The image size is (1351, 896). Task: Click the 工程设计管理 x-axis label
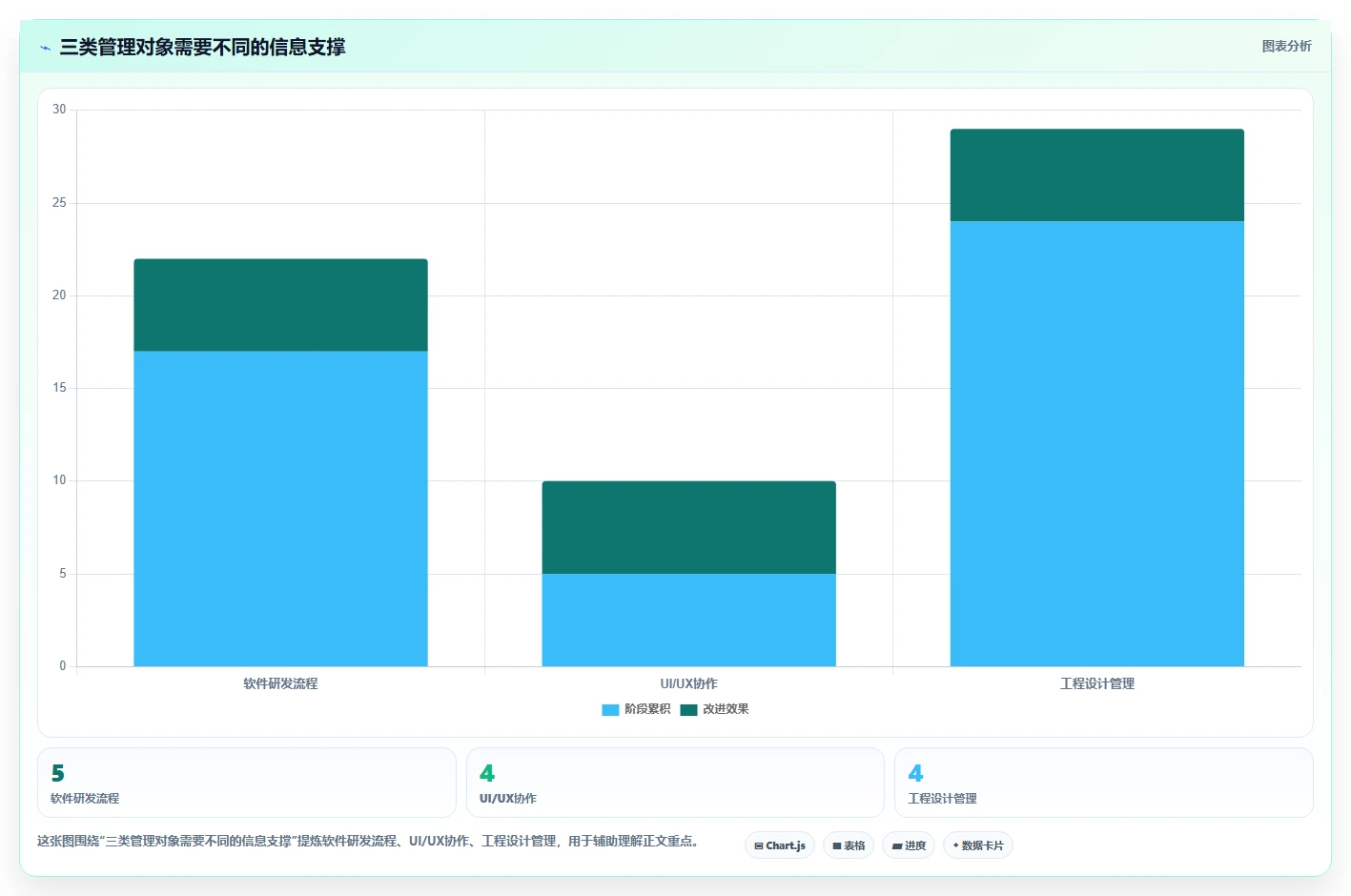tap(1096, 683)
